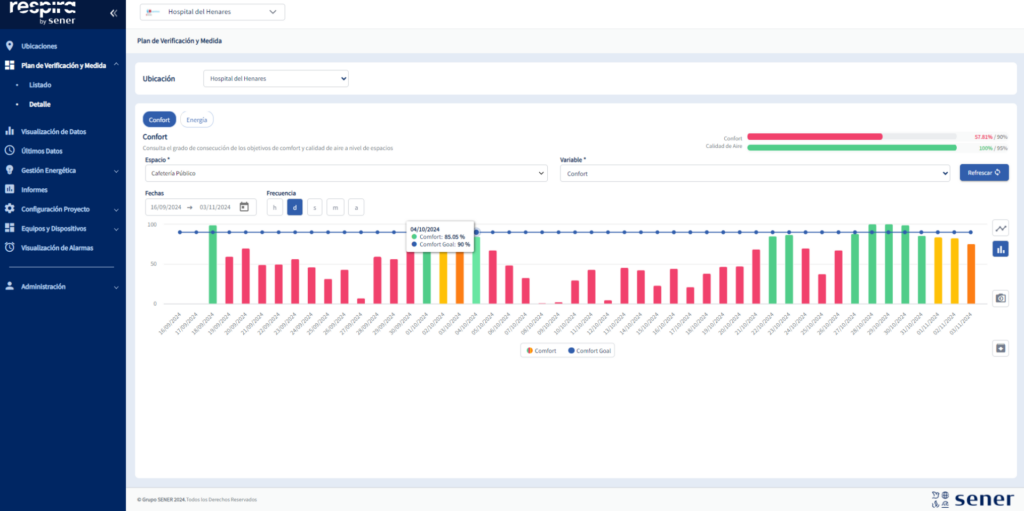The width and height of the screenshot is (1024, 511).
Task: Collapse the sidebar with double chevron icon
Action: tap(113, 13)
